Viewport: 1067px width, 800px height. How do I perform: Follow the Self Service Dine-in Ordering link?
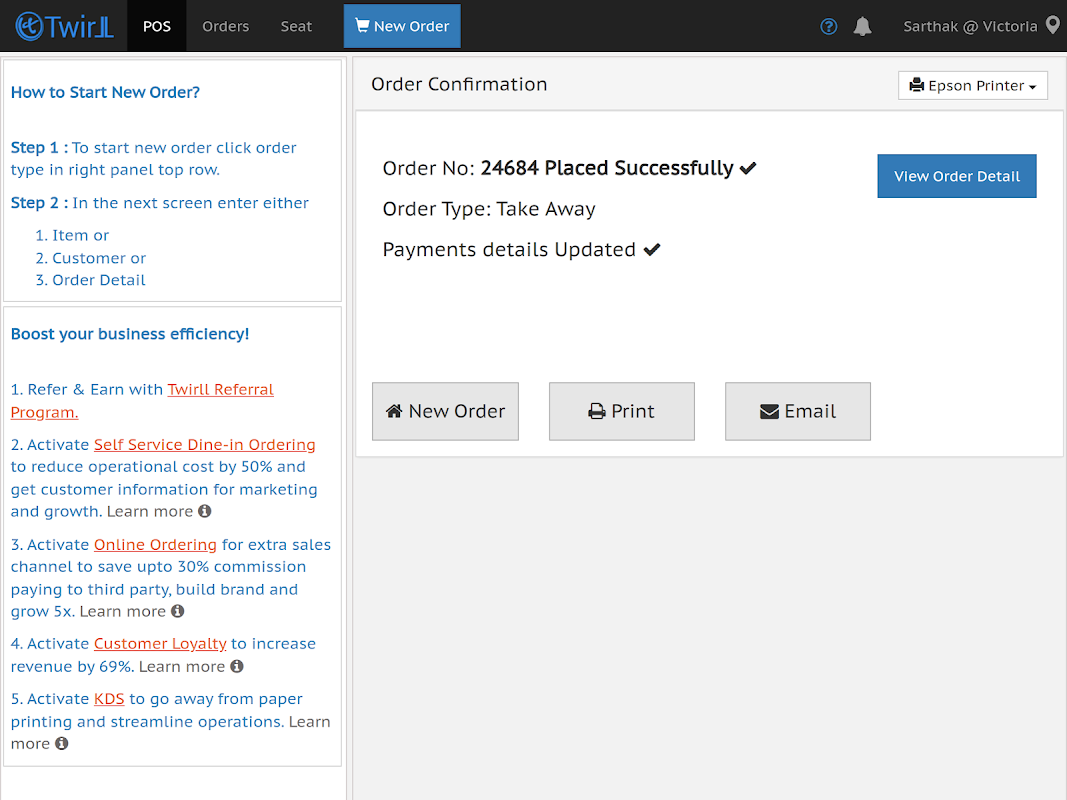pyautogui.click(x=204, y=444)
